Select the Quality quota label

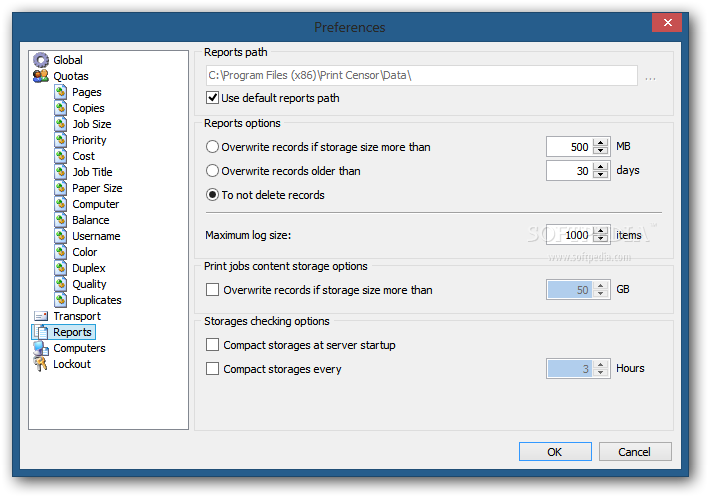[x=90, y=284]
